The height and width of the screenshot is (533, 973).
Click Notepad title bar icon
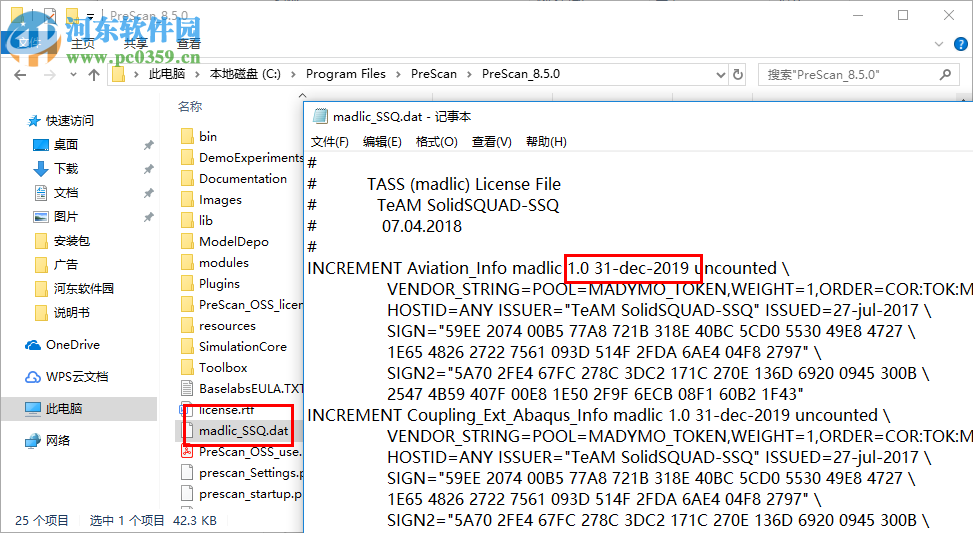[x=320, y=116]
